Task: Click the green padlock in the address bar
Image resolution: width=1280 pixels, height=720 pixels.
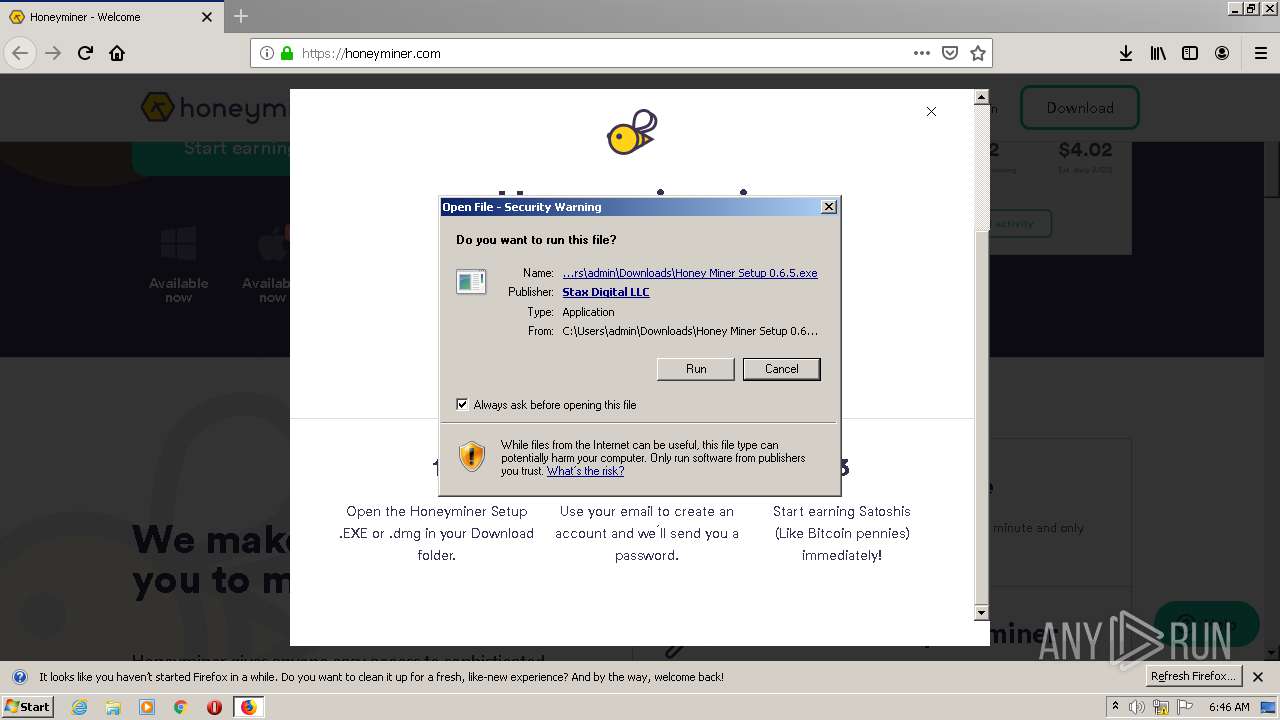Action: [x=287, y=53]
